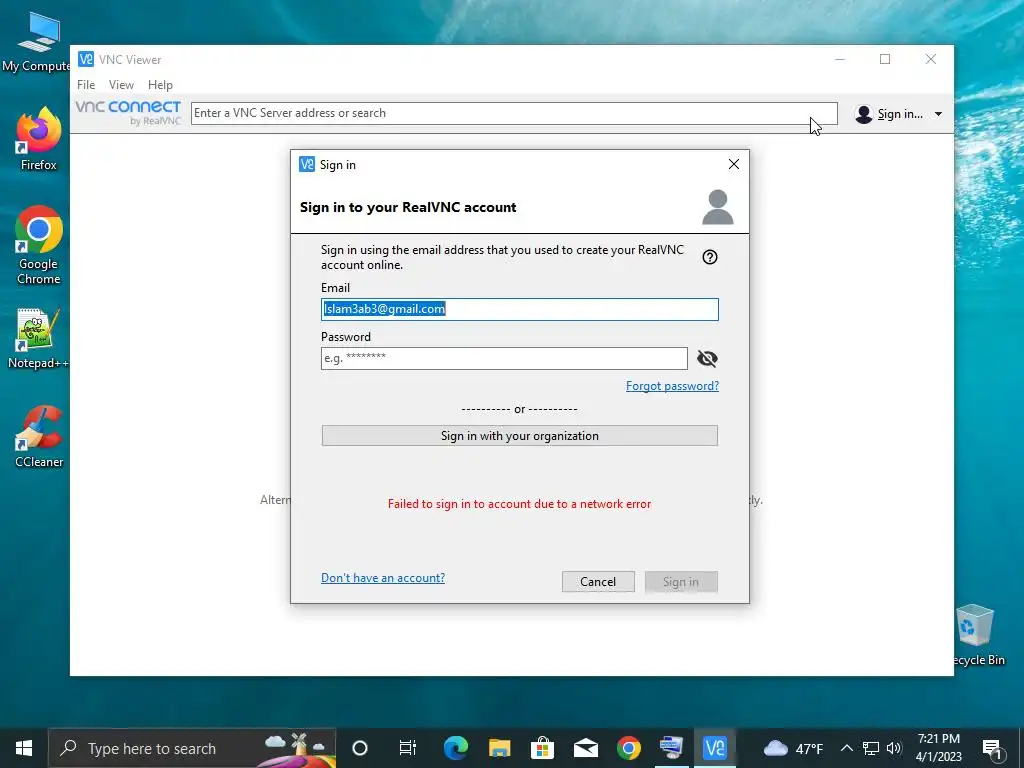Launch Microsoft Edge from the taskbar
Screen dimensions: 1024x768
click(456, 748)
